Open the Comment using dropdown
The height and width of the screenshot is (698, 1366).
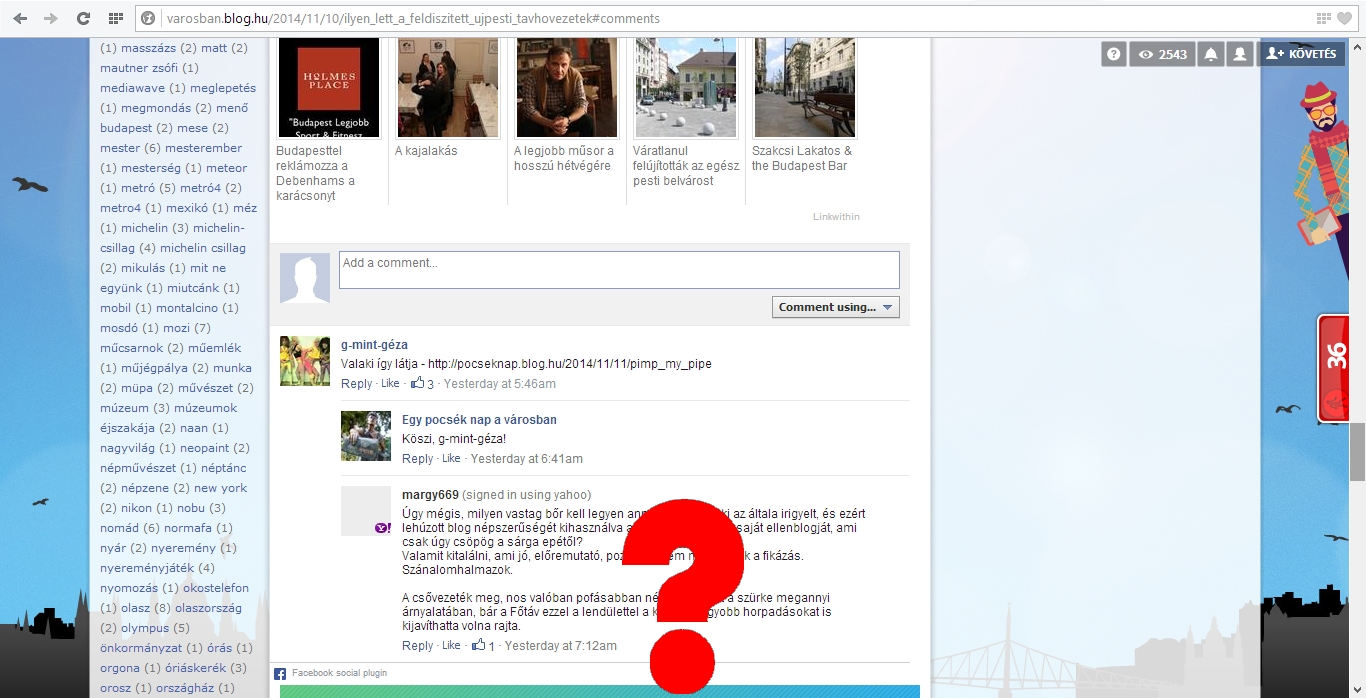pos(836,307)
